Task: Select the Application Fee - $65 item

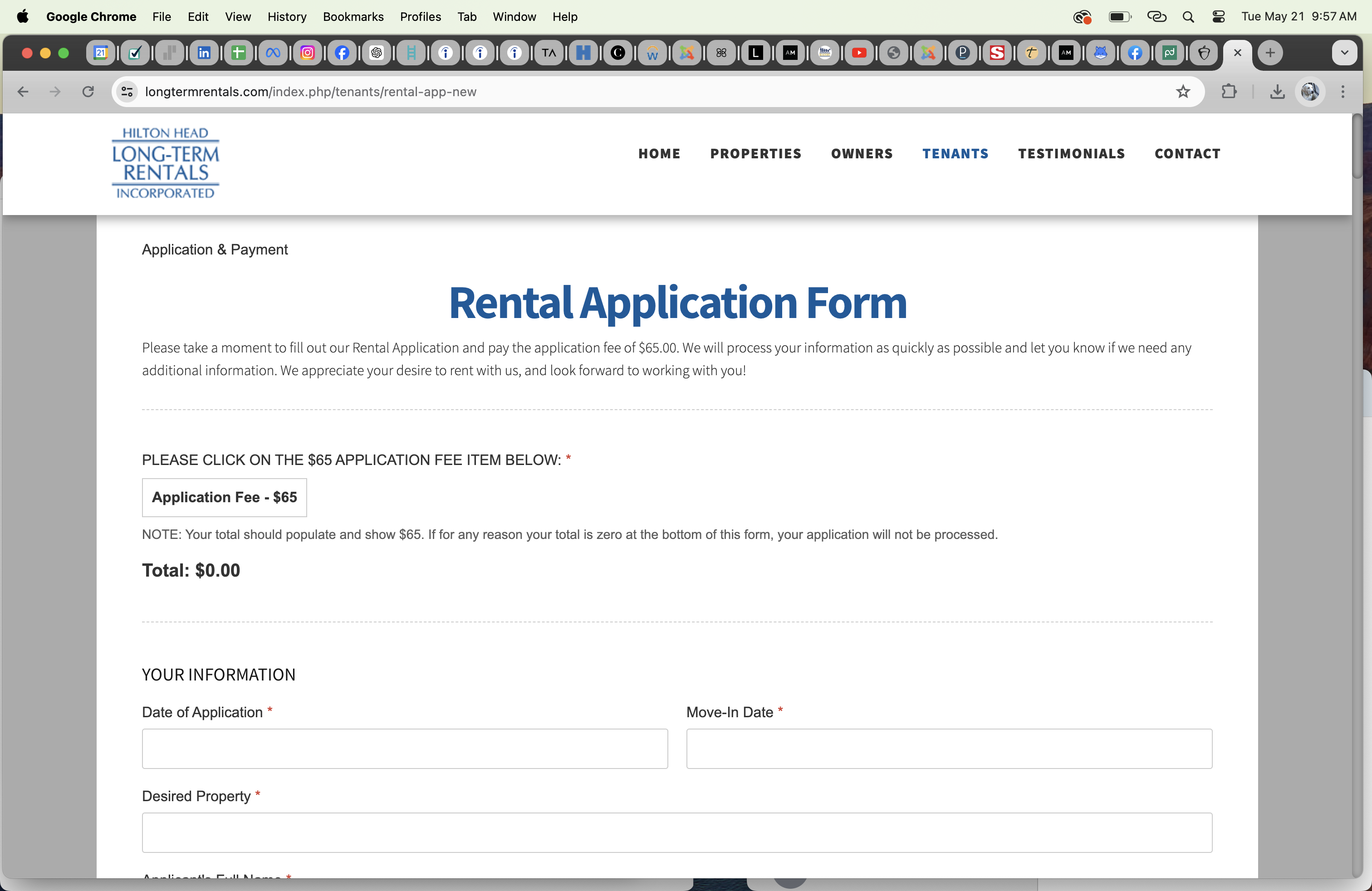Action: click(x=224, y=497)
